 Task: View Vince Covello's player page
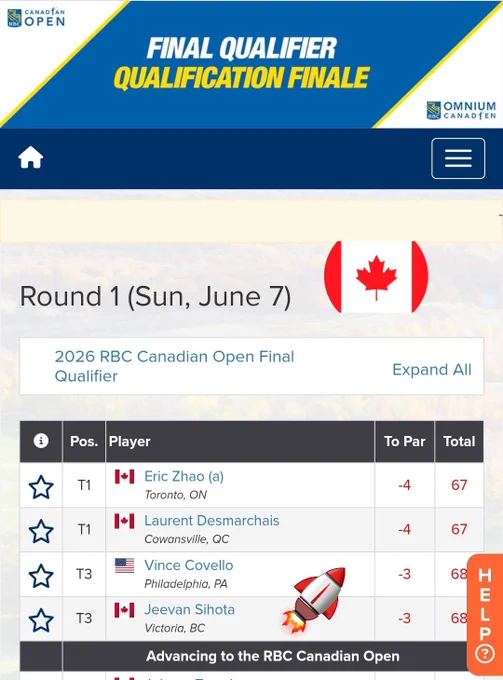pyautogui.click(x=189, y=565)
